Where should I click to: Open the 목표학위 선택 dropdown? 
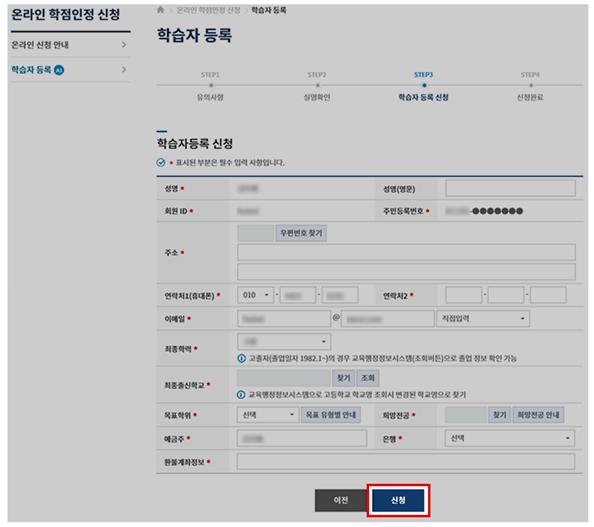[268, 415]
